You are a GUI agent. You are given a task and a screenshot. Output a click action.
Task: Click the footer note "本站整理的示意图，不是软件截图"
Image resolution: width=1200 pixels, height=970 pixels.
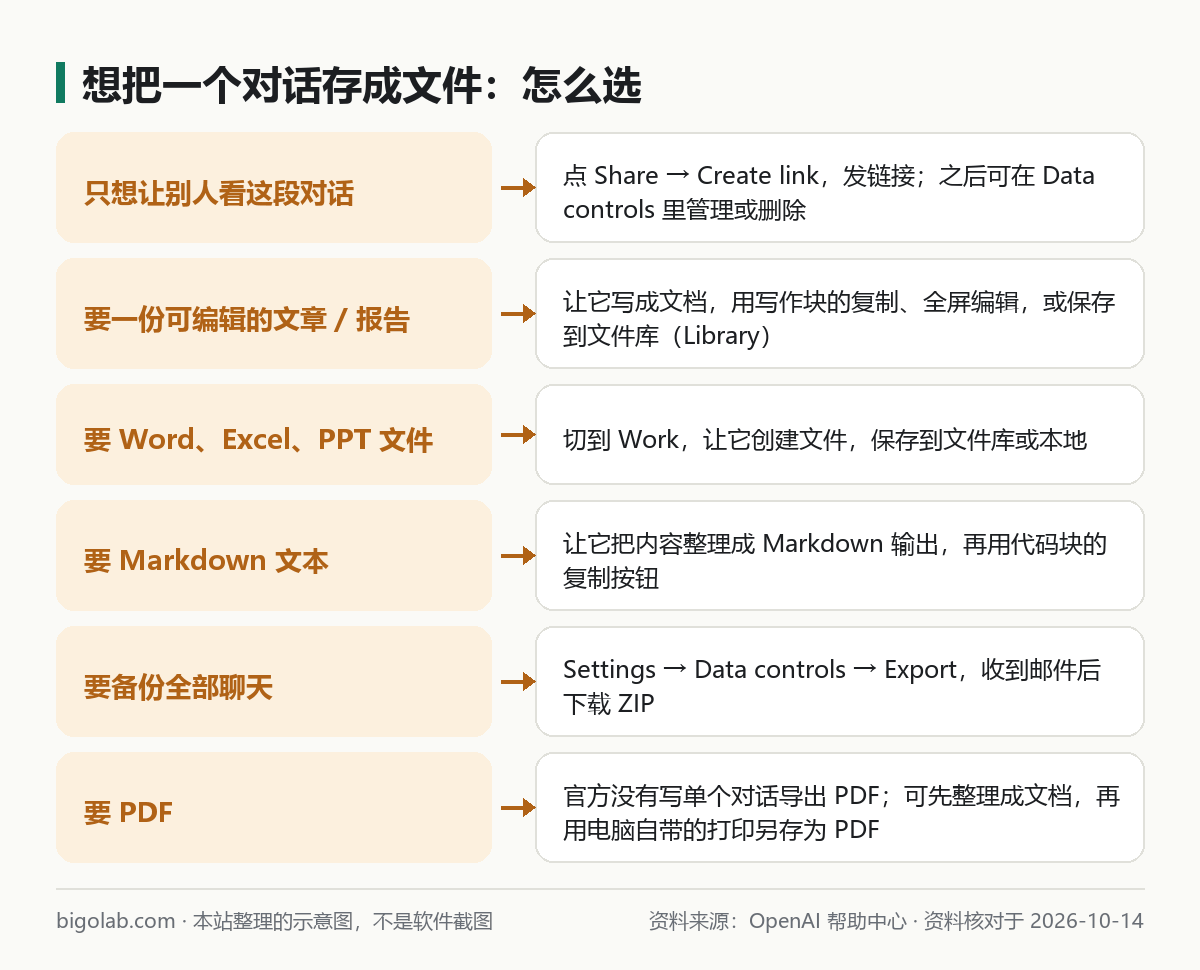[343, 921]
